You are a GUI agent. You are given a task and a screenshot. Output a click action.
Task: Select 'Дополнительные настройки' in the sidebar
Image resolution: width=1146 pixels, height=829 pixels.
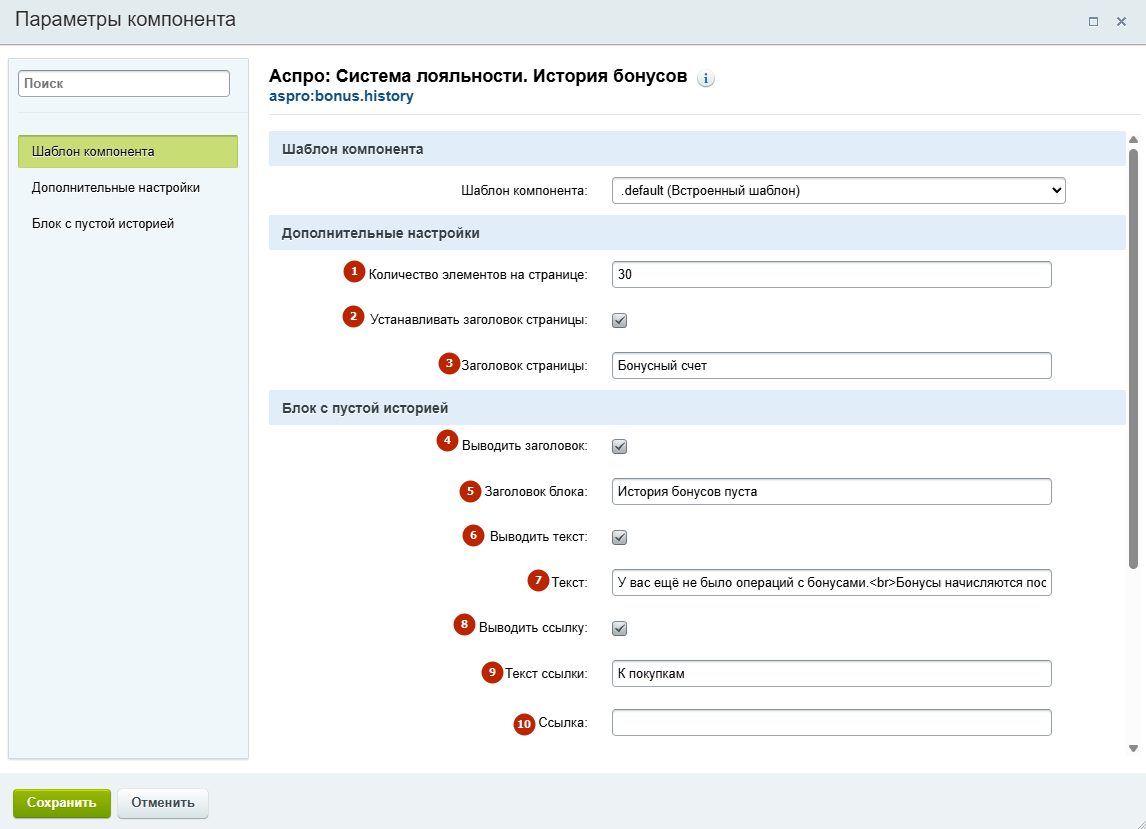[116, 187]
